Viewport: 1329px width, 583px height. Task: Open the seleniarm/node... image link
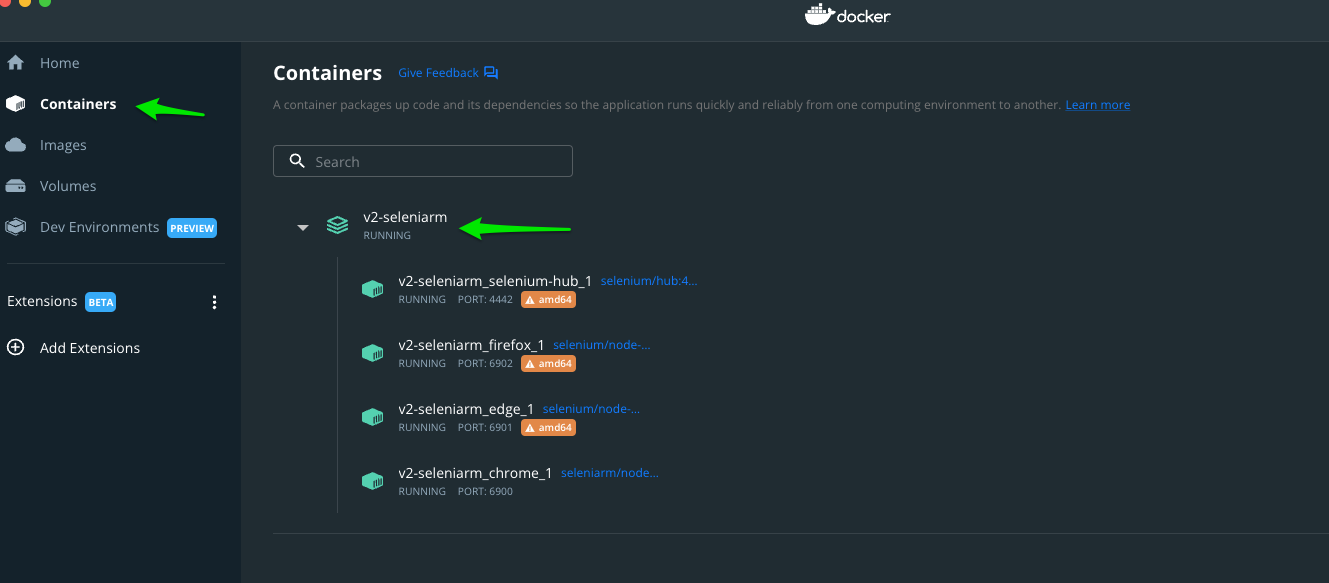[610, 473]
